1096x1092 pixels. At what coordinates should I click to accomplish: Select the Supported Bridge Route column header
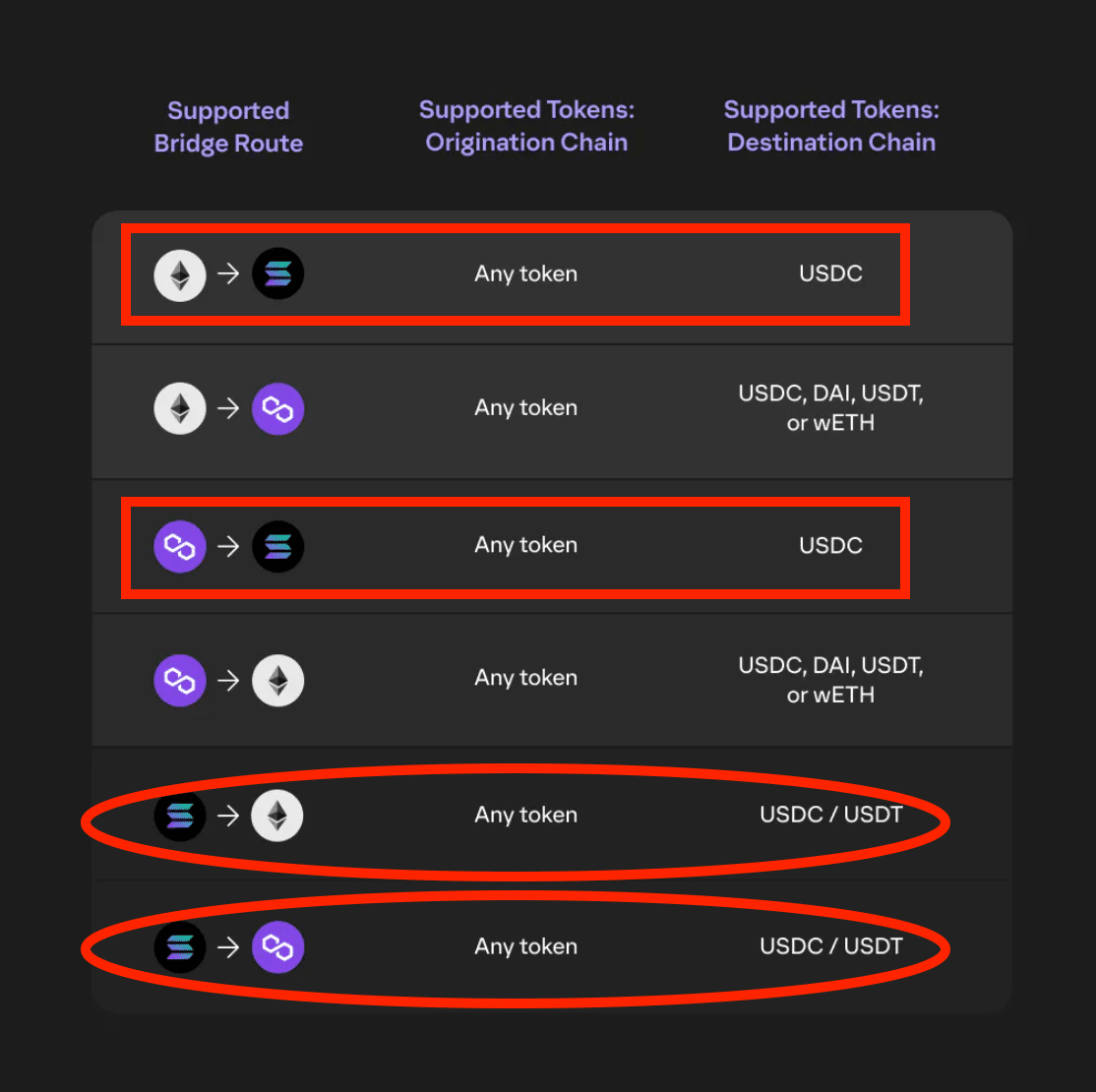coord(228,127)
